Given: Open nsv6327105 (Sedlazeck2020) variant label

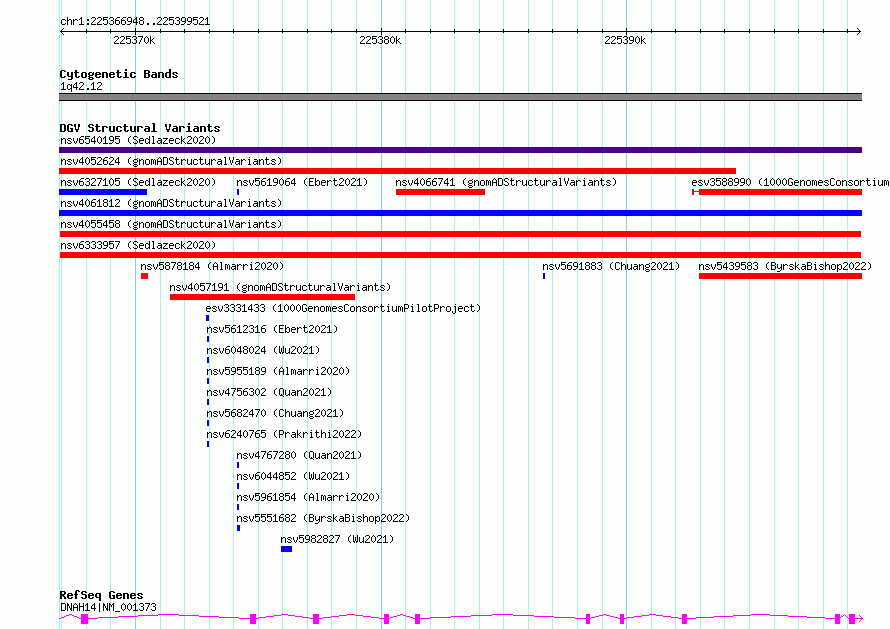Looking at the screenshot, I should click(138, 182).
